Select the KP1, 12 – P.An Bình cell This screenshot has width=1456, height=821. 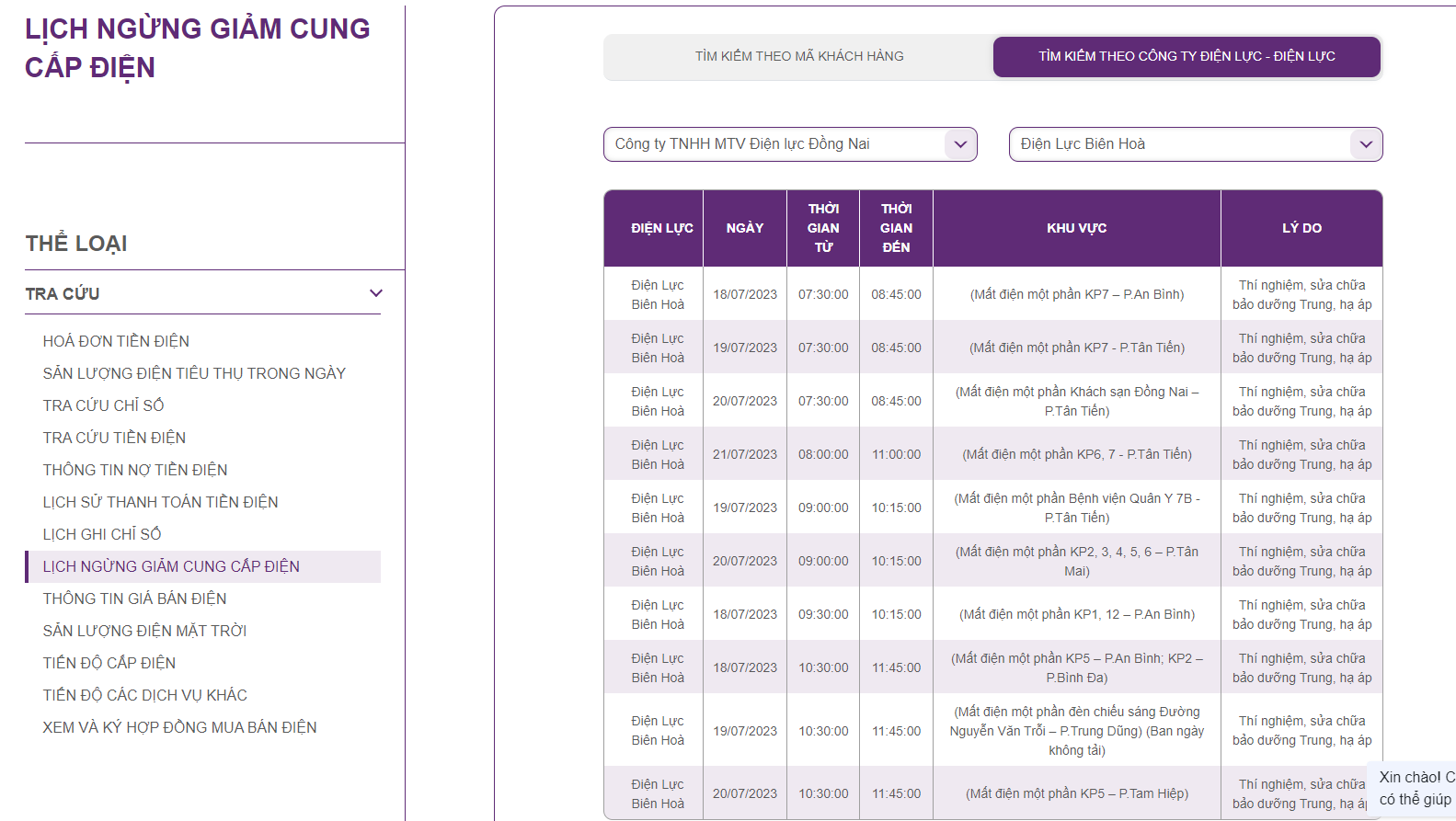(x=1077, y=614)
